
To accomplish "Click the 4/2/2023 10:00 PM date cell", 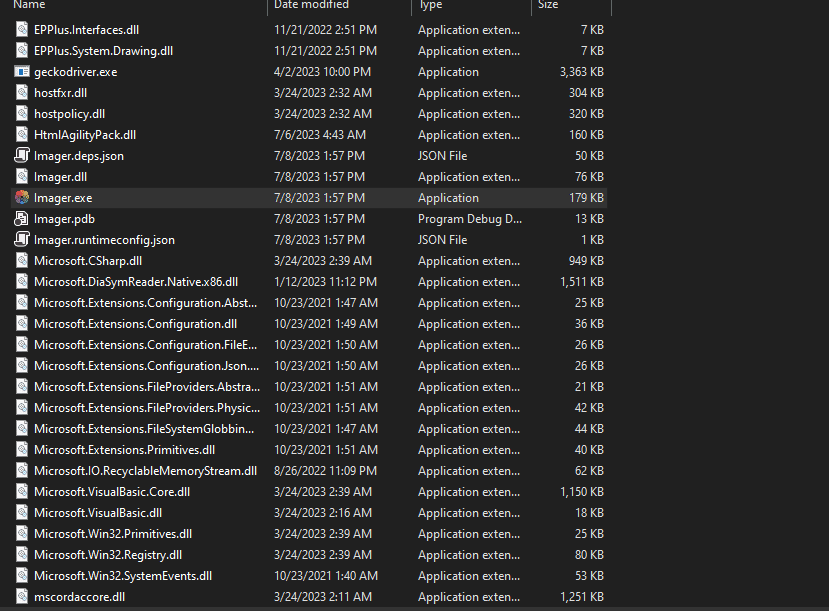I will coord(323,72).
